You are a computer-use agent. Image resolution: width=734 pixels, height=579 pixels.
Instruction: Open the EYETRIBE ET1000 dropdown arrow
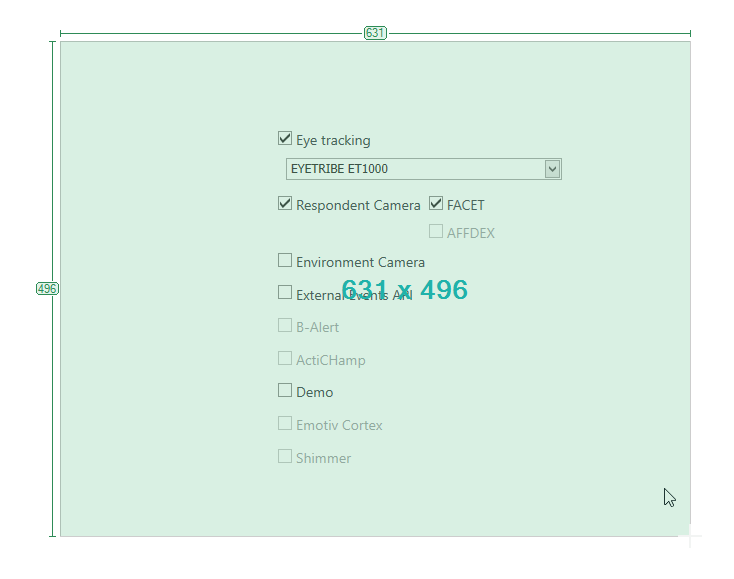click(552, 169)
